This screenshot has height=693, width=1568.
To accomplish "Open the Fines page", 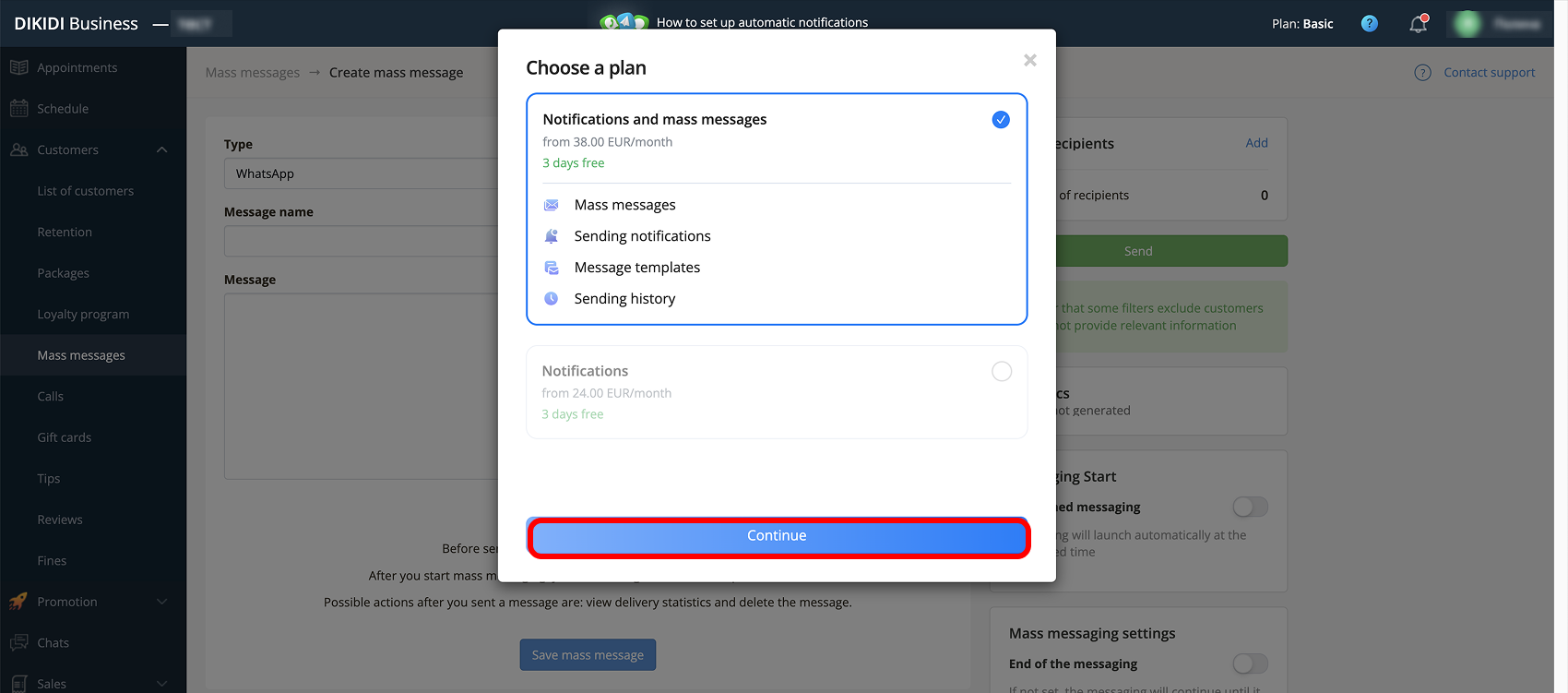I will tap(52, 561).
